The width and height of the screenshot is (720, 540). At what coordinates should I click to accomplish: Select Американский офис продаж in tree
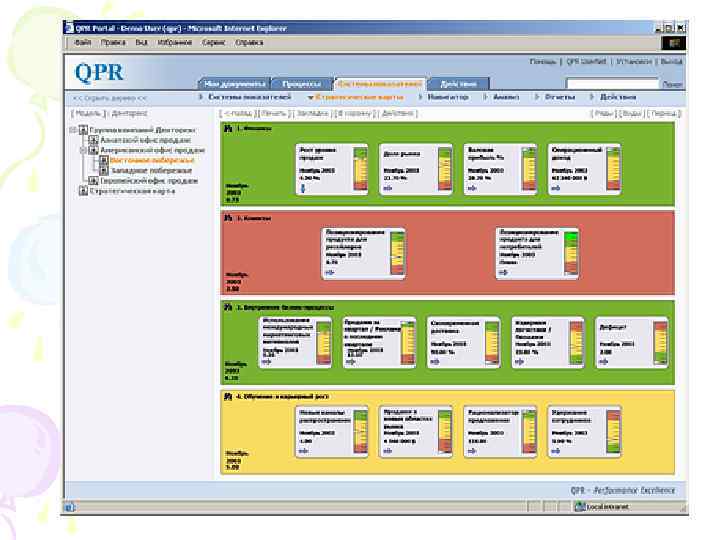click(152, 150)
